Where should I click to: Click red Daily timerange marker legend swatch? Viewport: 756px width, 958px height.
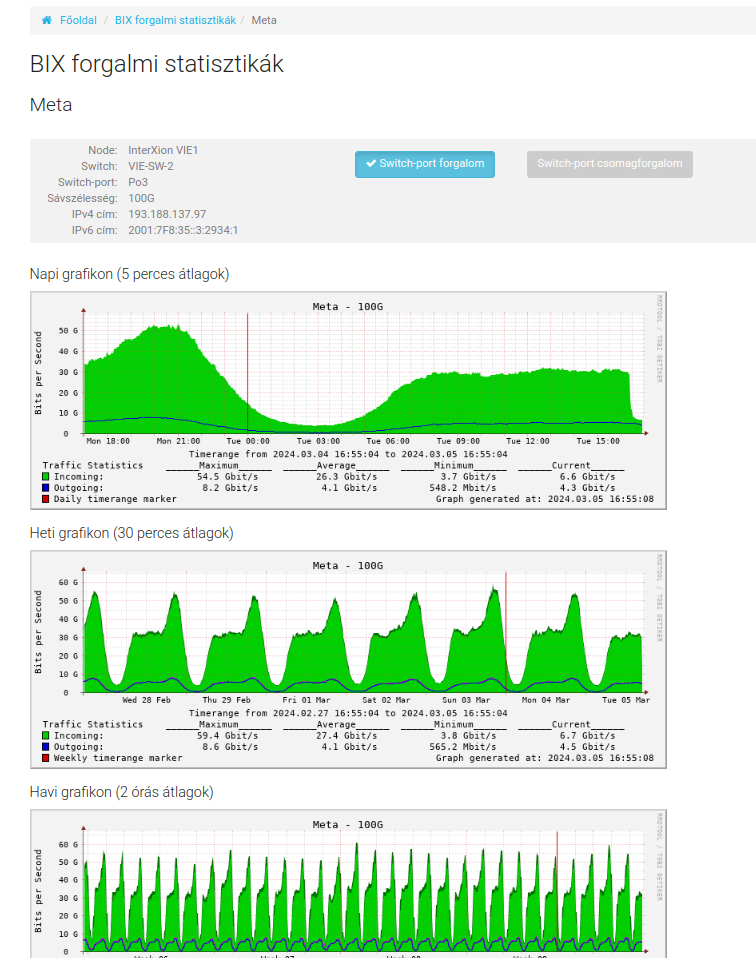point(46,499)
